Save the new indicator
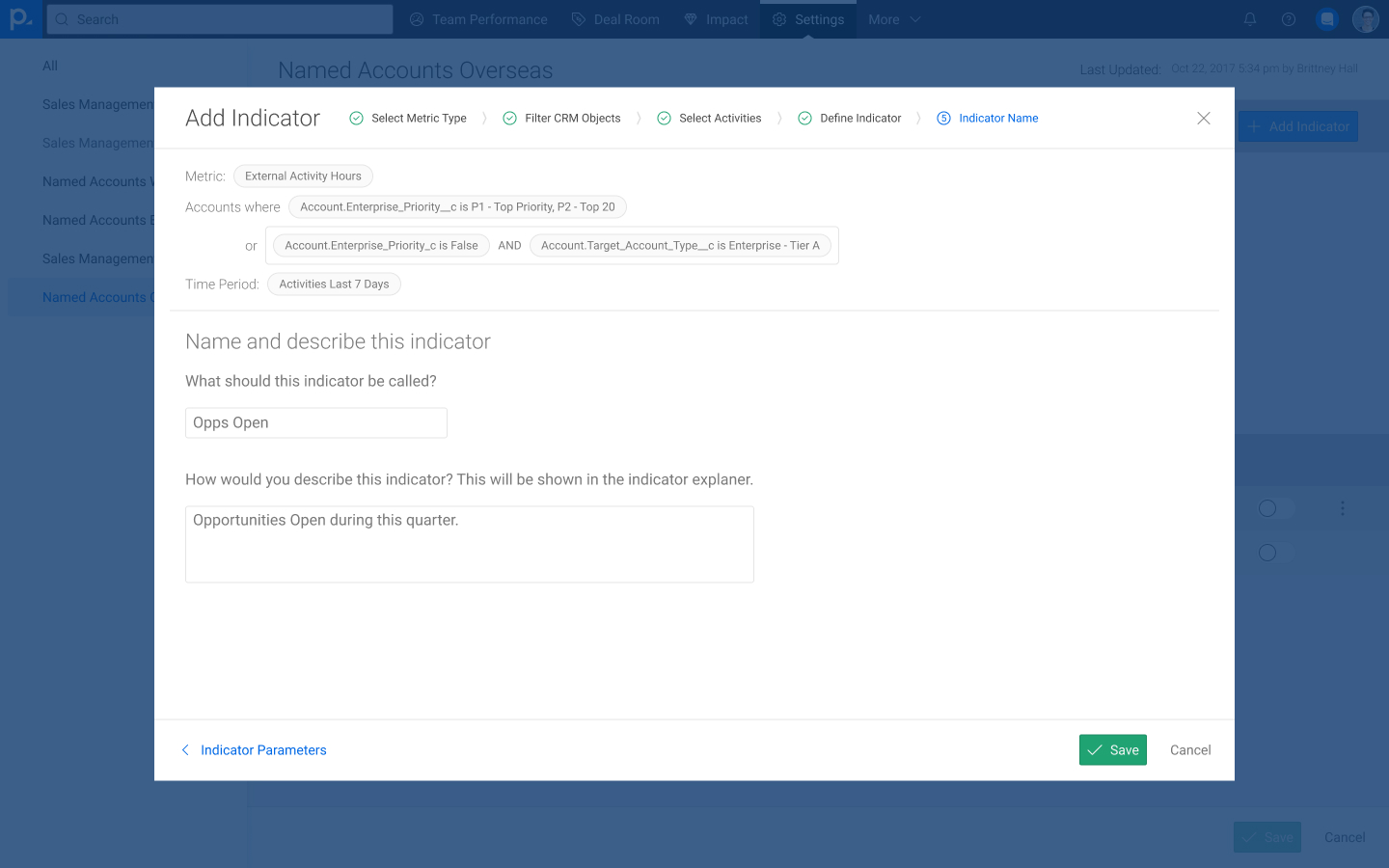 [x=1112, y=750]
